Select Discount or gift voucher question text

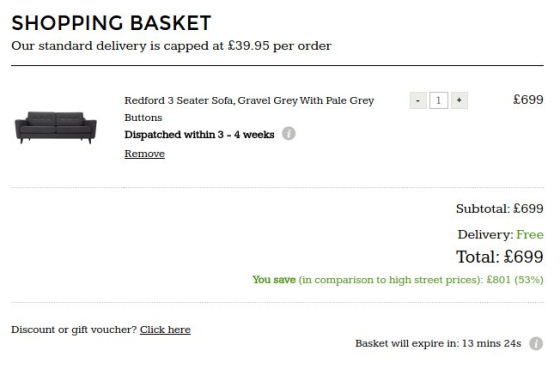(x=74, y=330)
